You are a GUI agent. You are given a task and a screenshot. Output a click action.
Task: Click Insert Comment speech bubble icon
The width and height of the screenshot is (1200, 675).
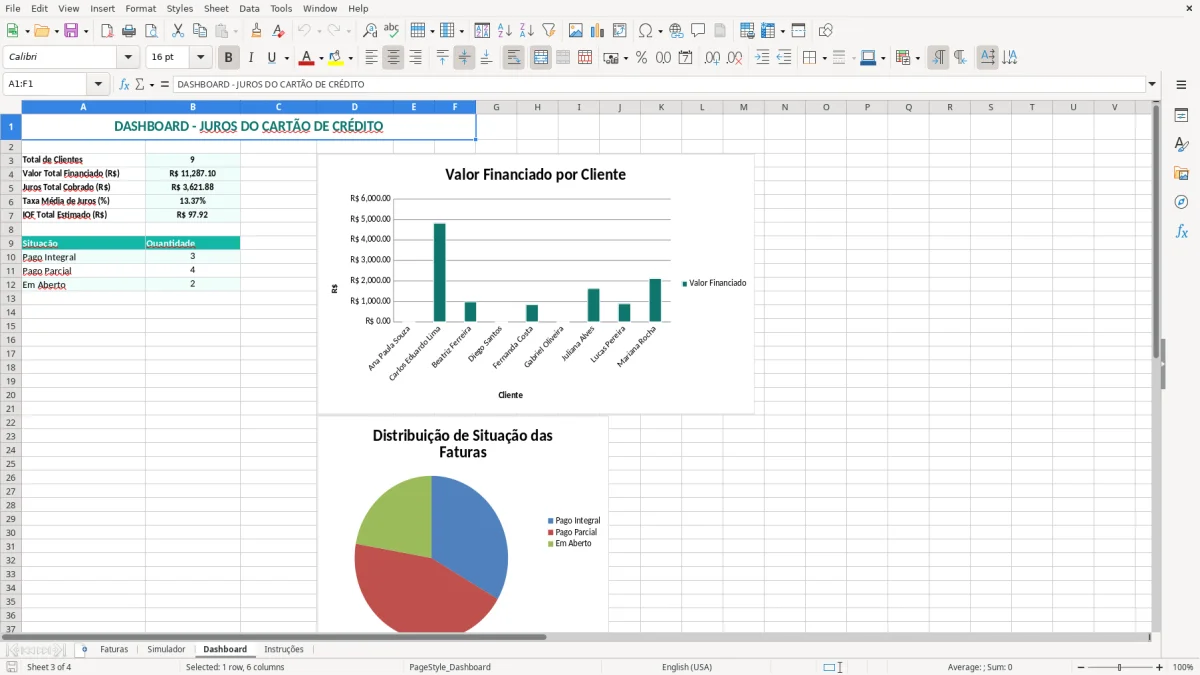coord(698,31)
